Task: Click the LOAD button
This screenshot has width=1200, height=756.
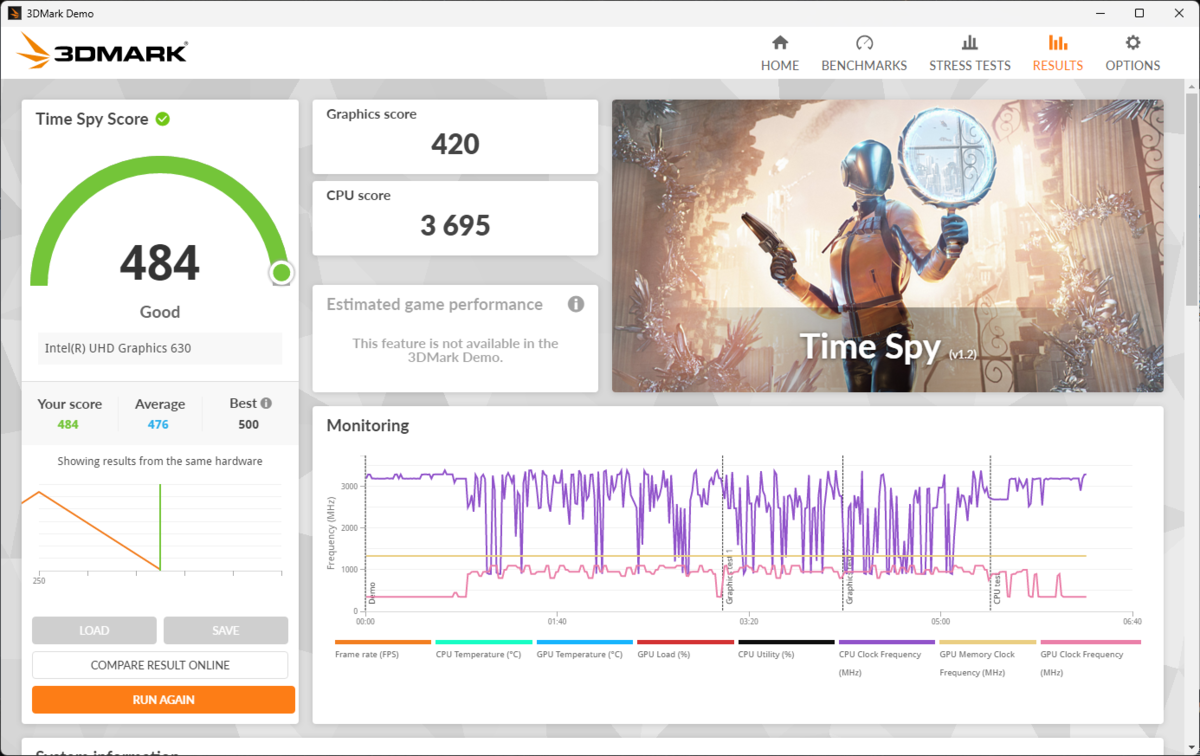Action: pos(94,630)
